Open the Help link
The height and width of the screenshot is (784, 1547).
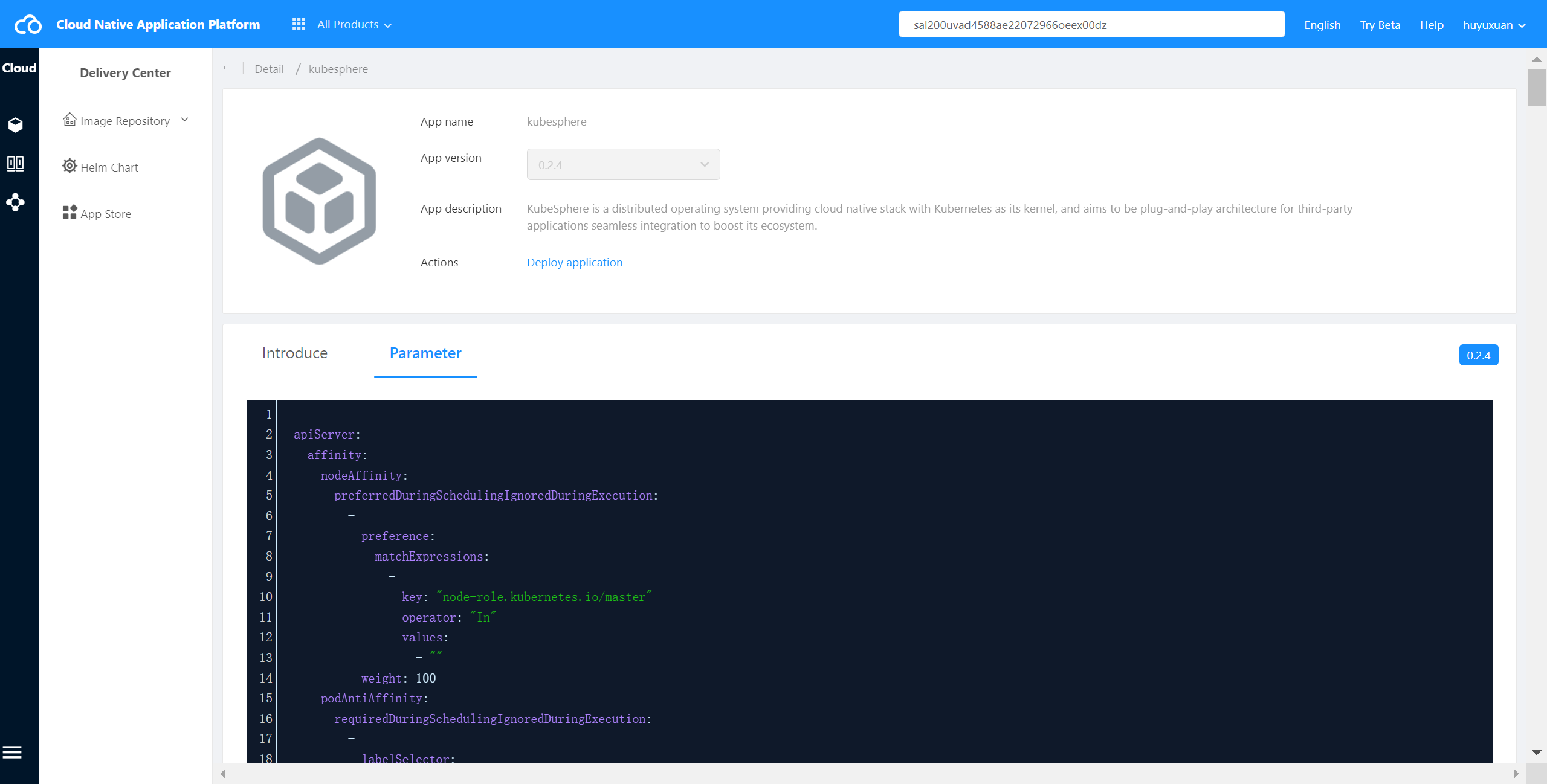[1432, 25]
